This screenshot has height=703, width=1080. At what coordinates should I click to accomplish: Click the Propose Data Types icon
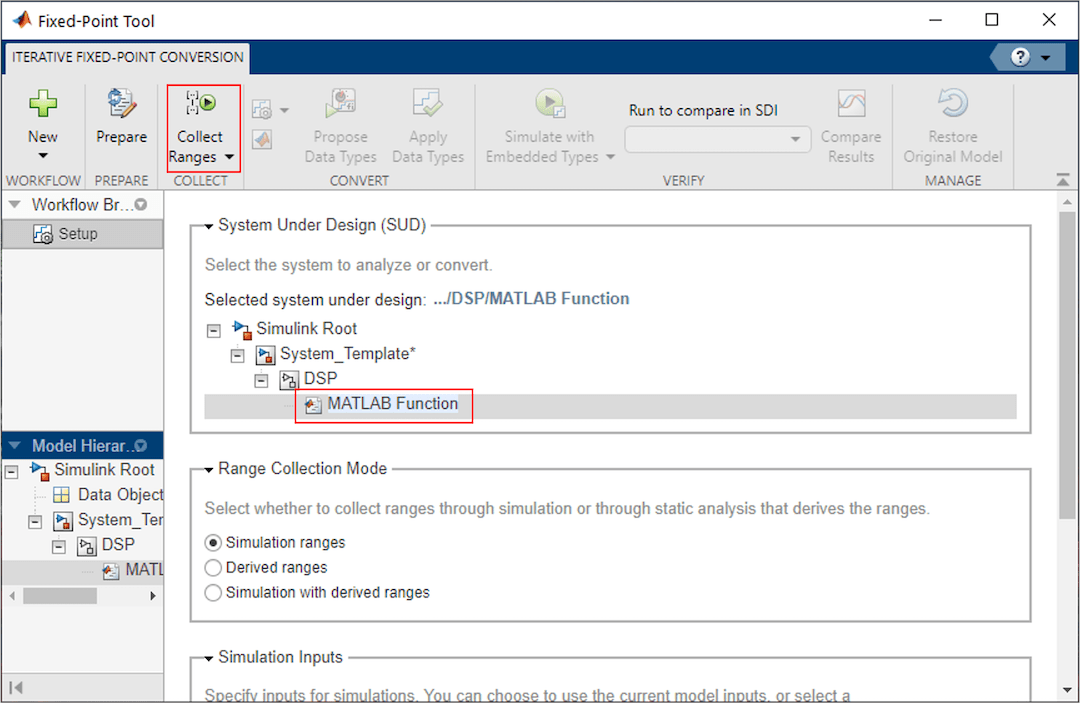[340, 105]
